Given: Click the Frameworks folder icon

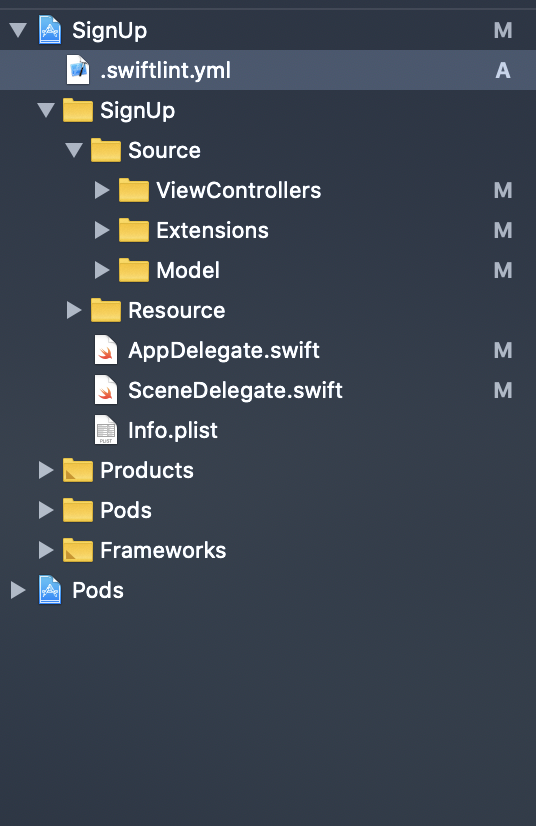Looking at the screenshot, I should [78, 550].
